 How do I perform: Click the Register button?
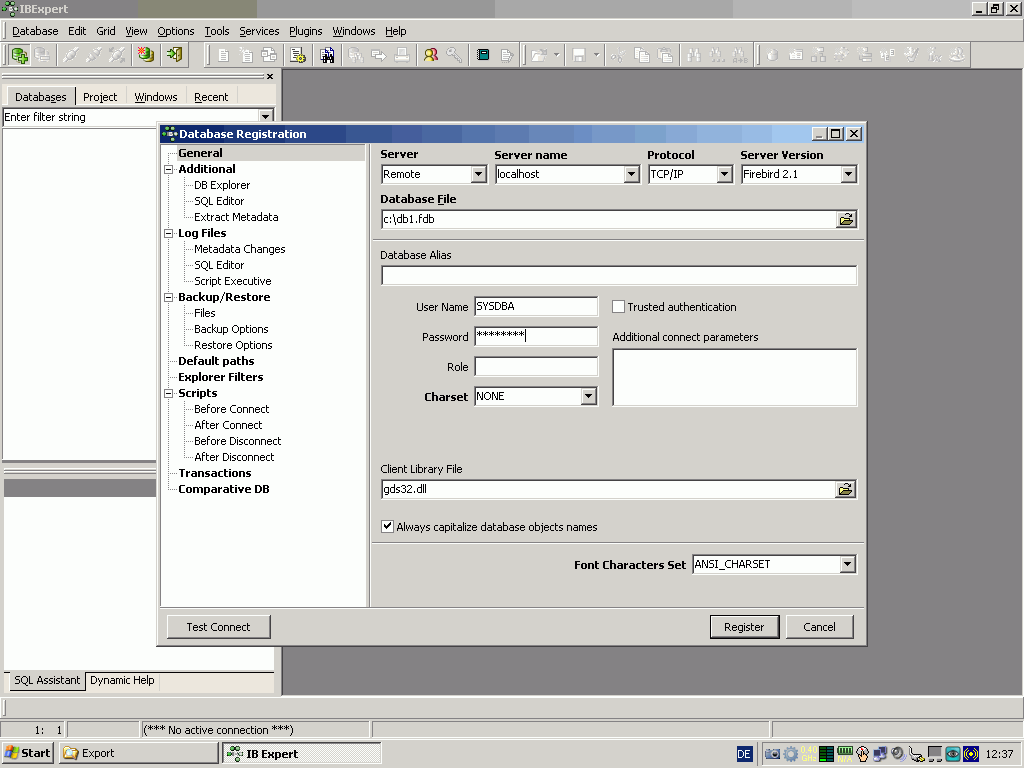[x=744, y=627]
